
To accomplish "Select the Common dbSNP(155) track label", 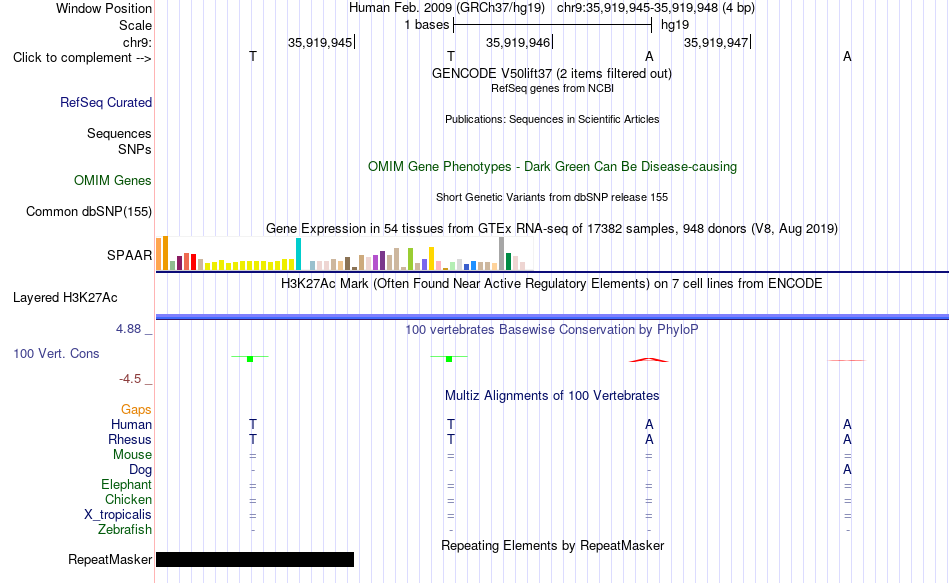I will pos(89,212).
